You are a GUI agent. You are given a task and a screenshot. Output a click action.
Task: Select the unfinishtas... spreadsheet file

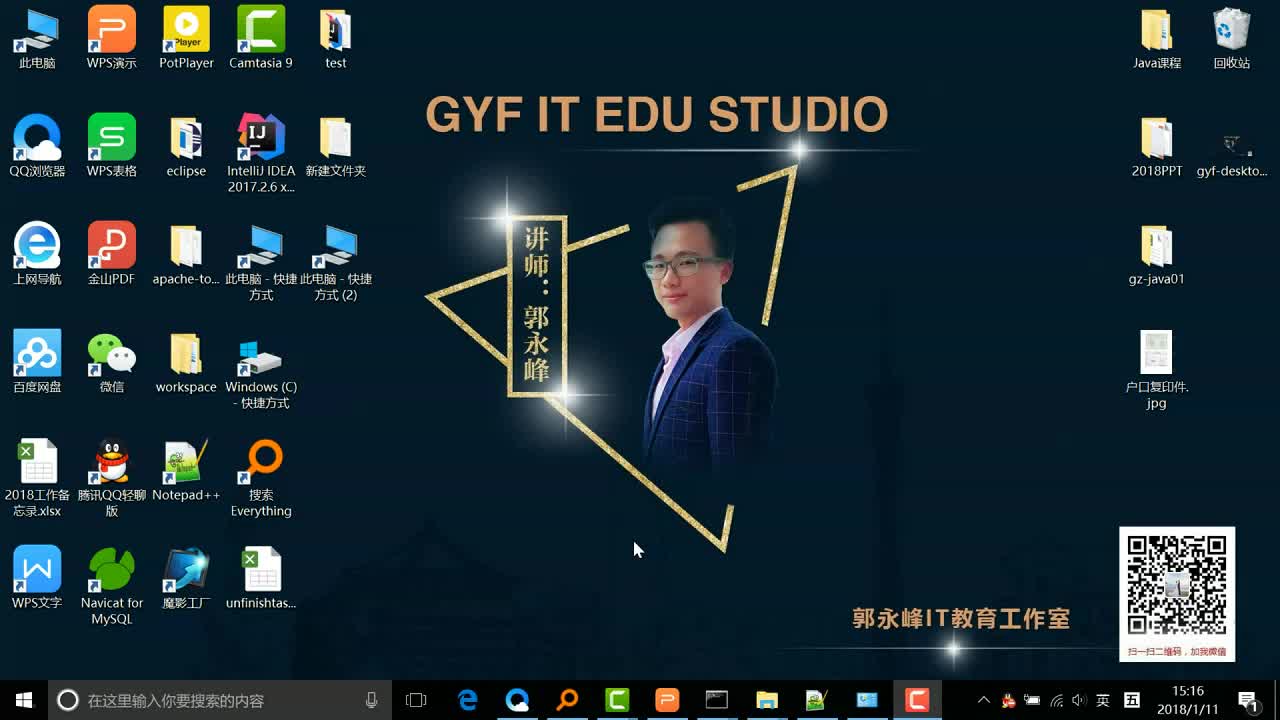click(x=261, y=578)
